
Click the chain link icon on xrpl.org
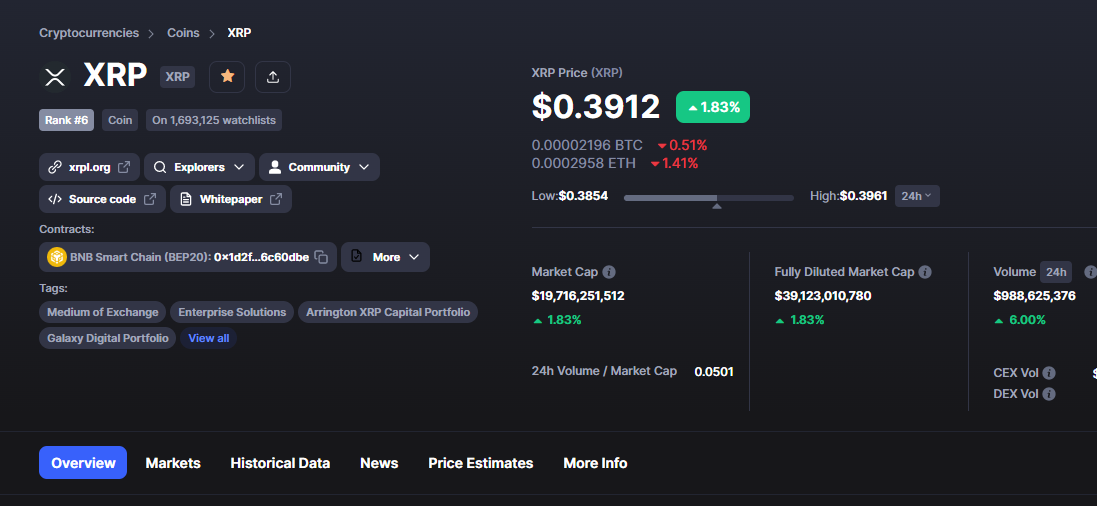[x=55, y=167]
